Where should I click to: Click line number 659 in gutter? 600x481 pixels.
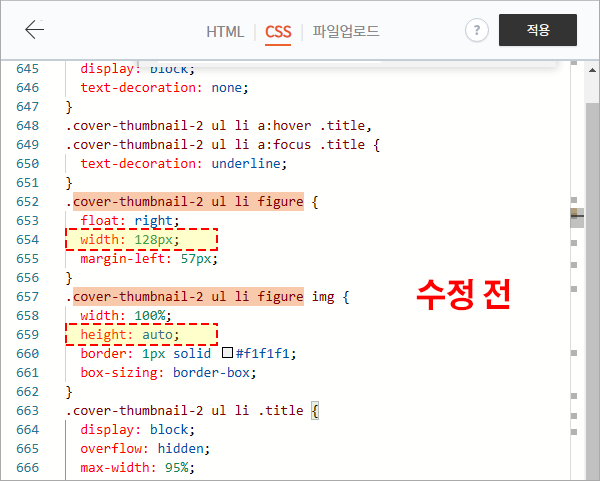28,335
